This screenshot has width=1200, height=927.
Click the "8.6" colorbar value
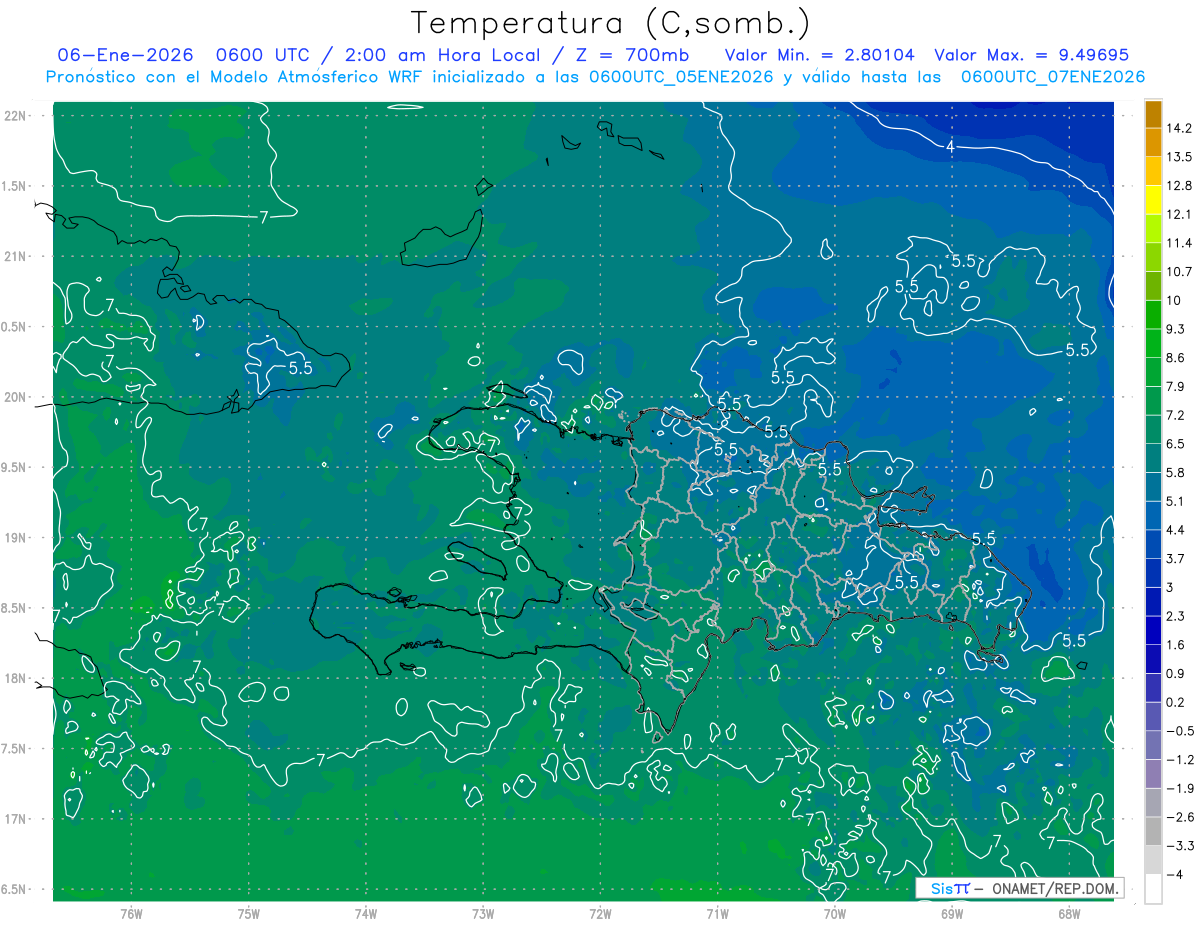(1176, 358)
